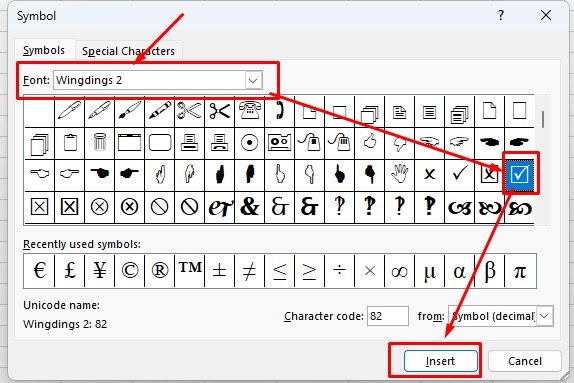Select the bold circled X symbol

[x=129, y=207]
